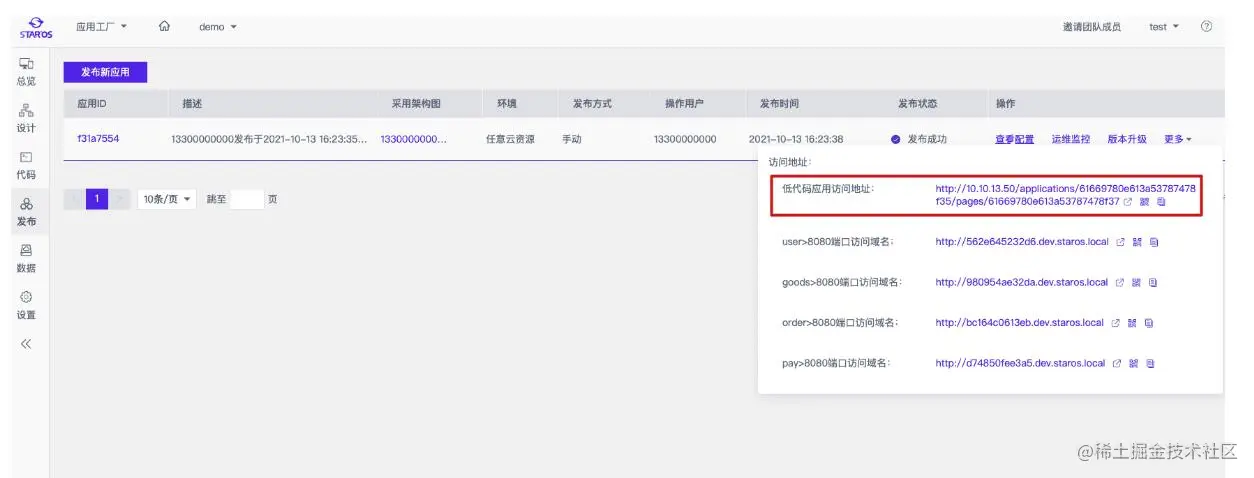
Task: Click the 发布成功 status cell
Action: tap(919, 139)
